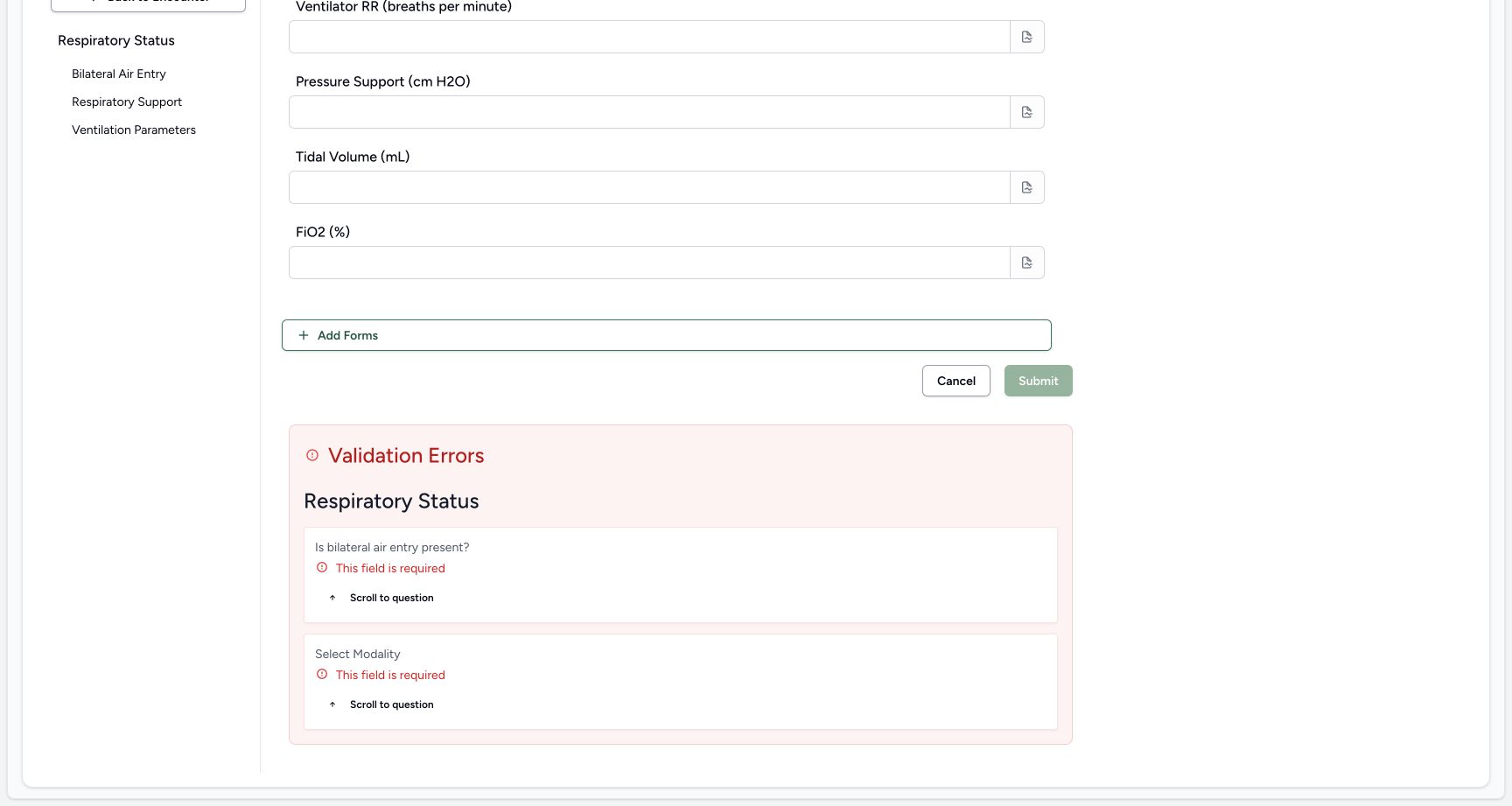This screenshot has height=806, width=1512.
Task: Click the Respiratory Status heading in errors panel
Action: pyautogui.click(x=391, y=501)
